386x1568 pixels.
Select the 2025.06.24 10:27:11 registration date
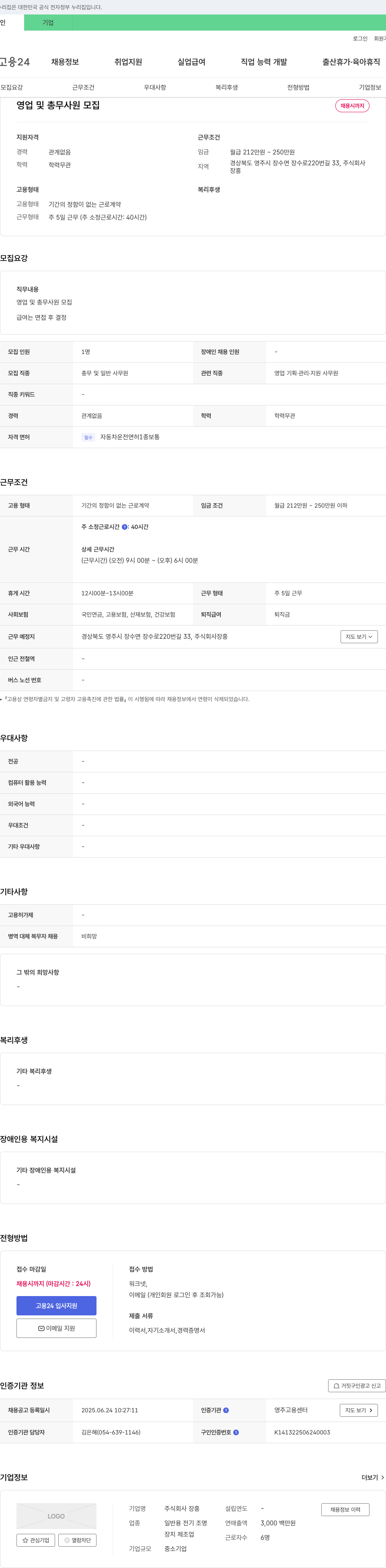point(110,1410)
